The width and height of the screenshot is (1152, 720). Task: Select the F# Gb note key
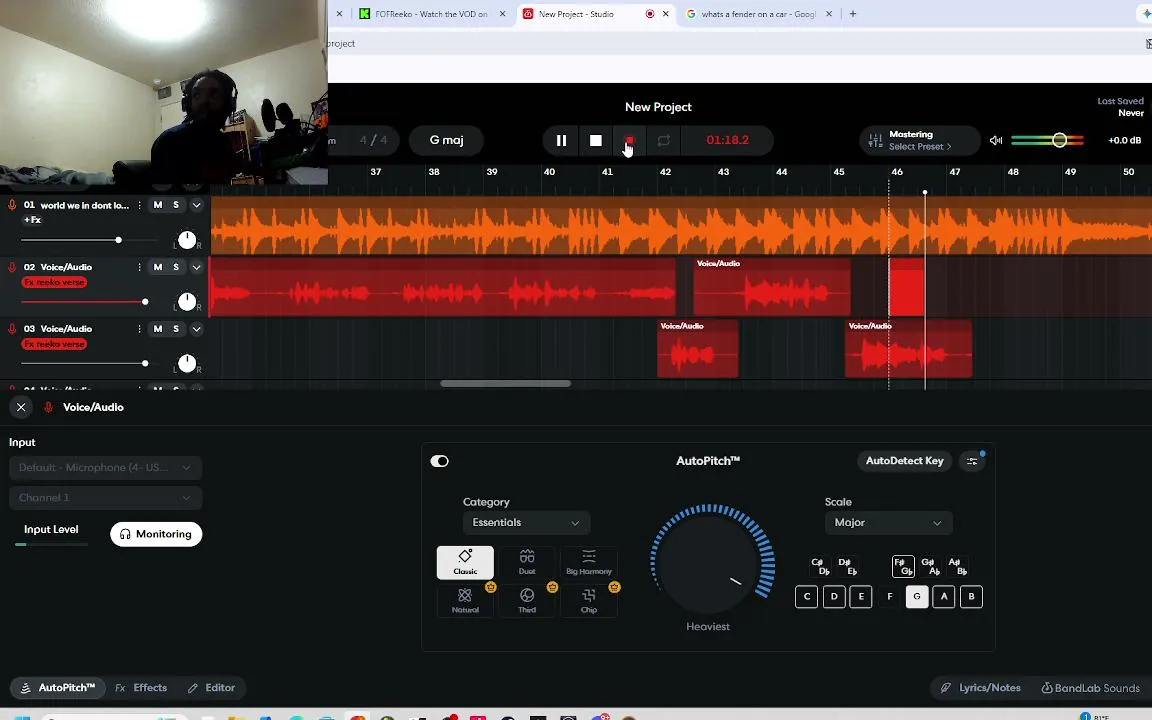point(903,566)
